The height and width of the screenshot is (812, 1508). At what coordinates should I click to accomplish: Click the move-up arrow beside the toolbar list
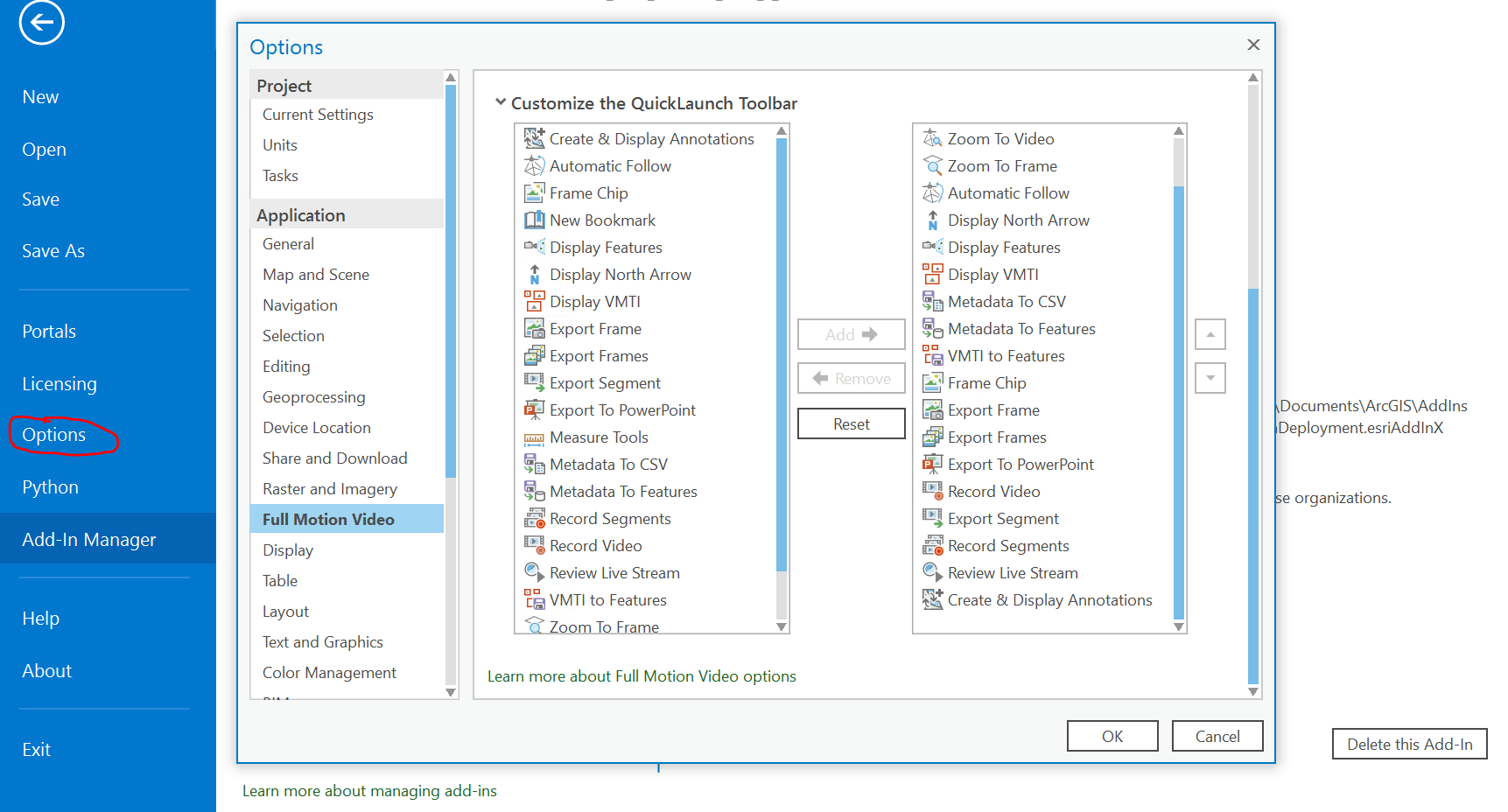coord(1210,334)
